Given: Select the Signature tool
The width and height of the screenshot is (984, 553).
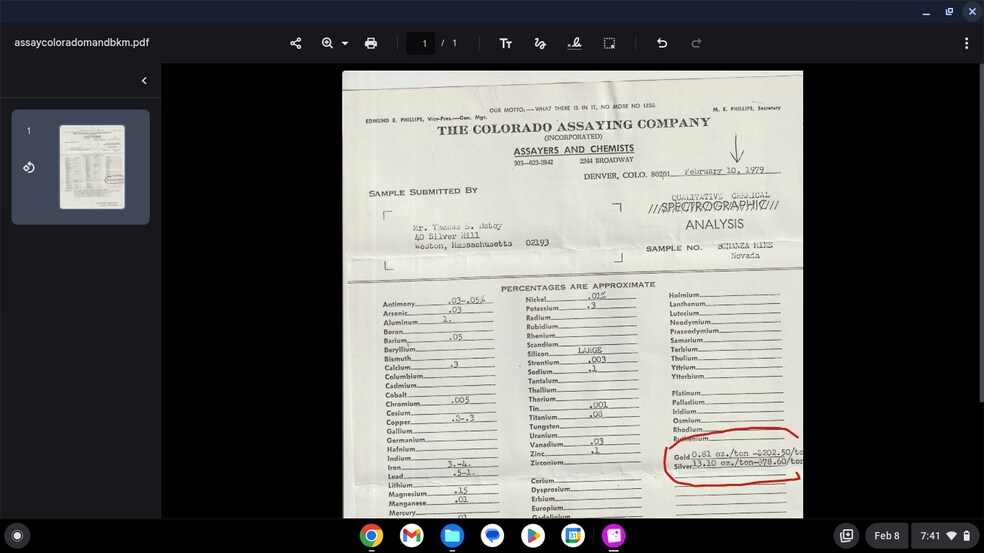Looking at the screenshot, I should [x=574, y=43].
